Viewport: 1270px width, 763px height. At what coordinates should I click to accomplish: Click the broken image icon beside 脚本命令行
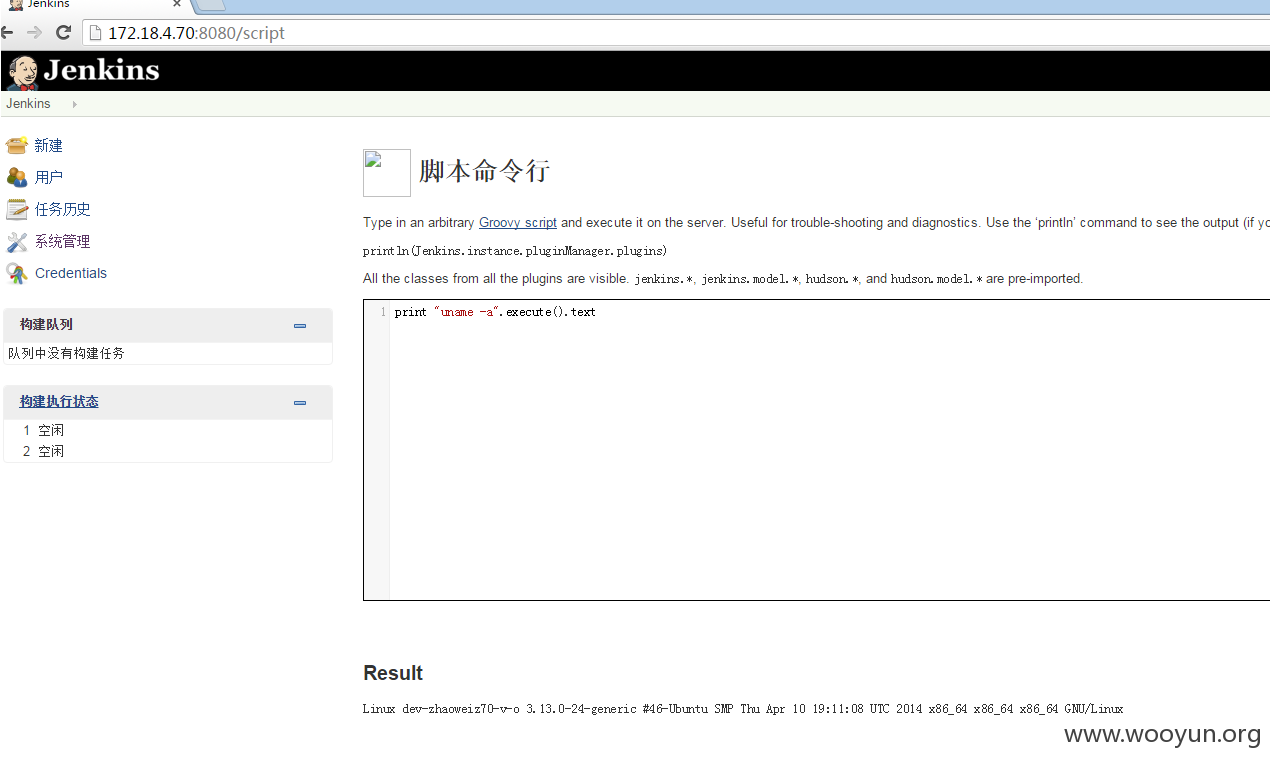[386, 173]
